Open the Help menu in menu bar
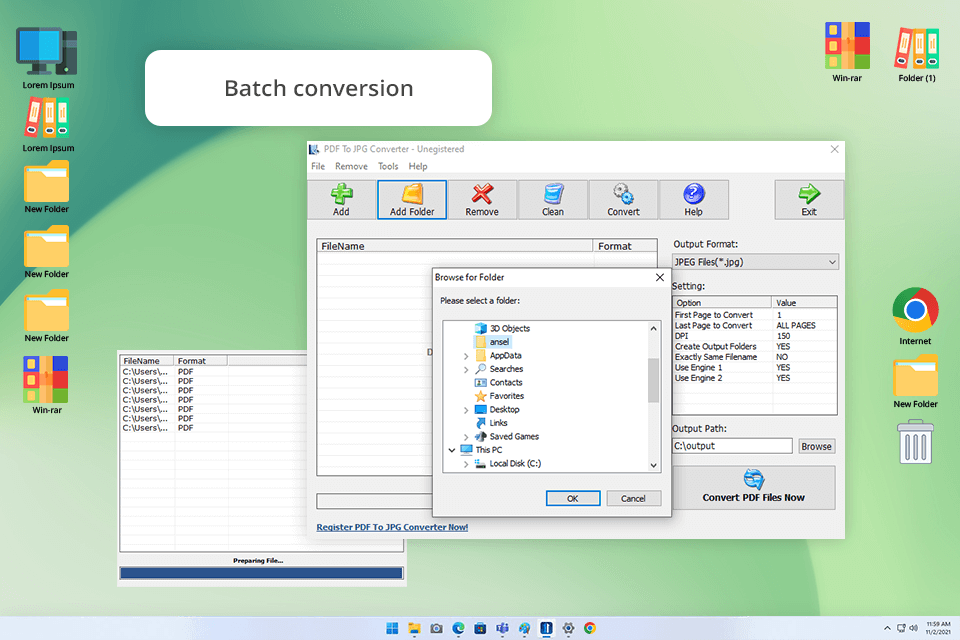960x640 pixels. tap(418, 166)
